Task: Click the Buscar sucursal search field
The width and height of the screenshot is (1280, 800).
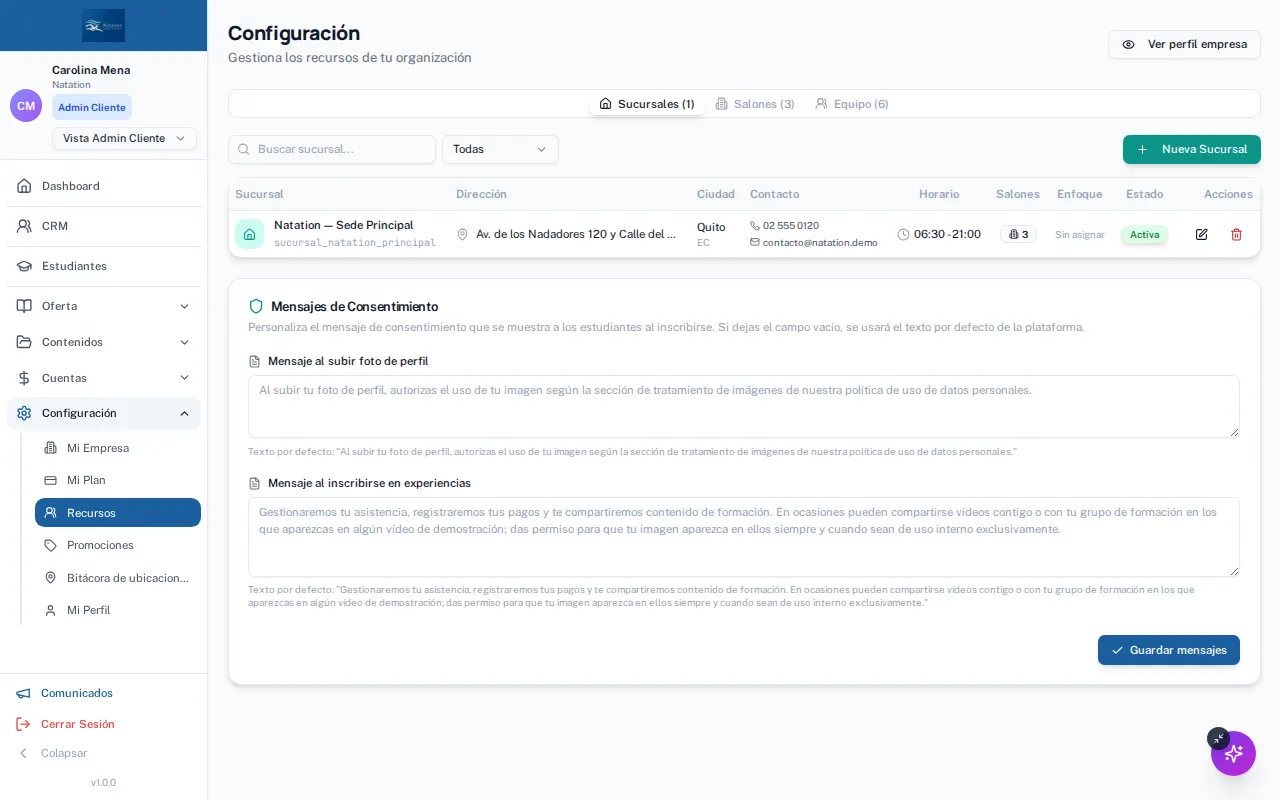Action: [x=332, y=149]
